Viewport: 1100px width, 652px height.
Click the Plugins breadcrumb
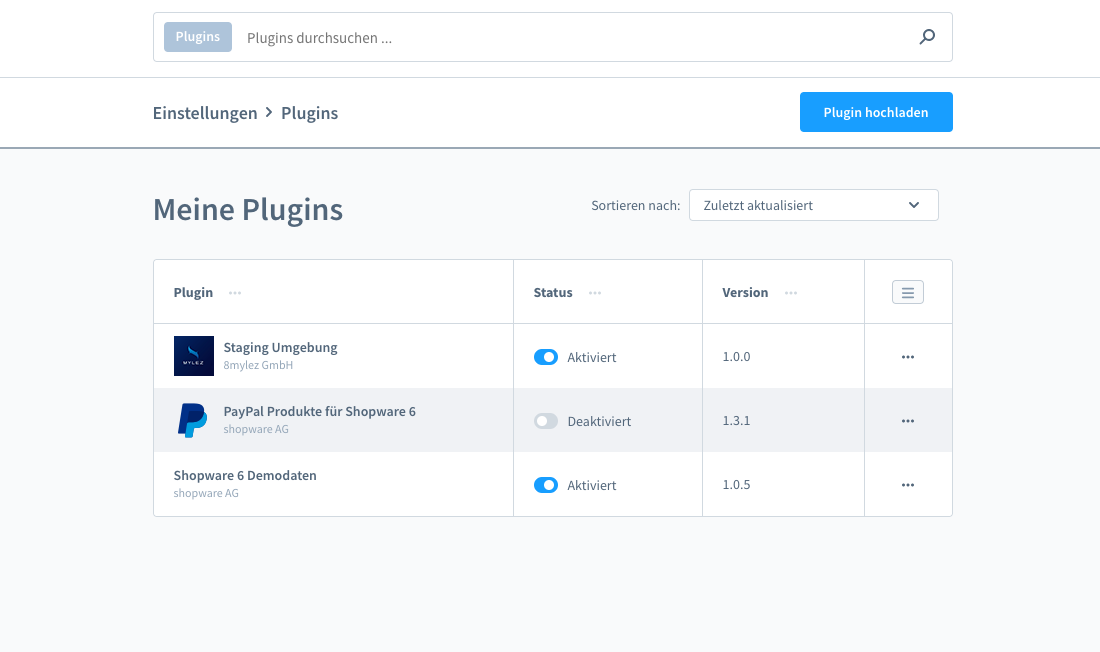pyautogui.click(x=309, y=113)
